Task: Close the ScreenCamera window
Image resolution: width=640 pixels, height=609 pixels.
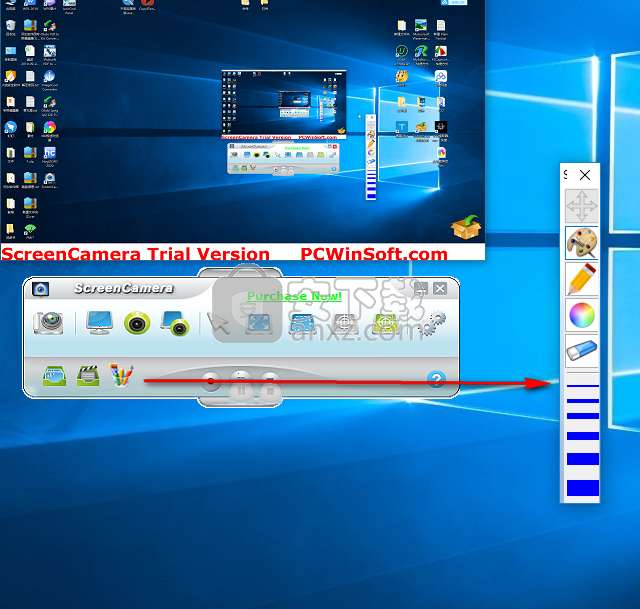Action: 440,288
